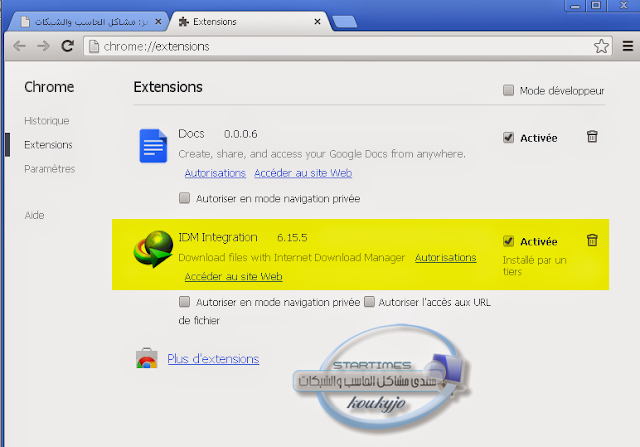
Task: Maximize the Chrome window
Action: pos(596,5)
